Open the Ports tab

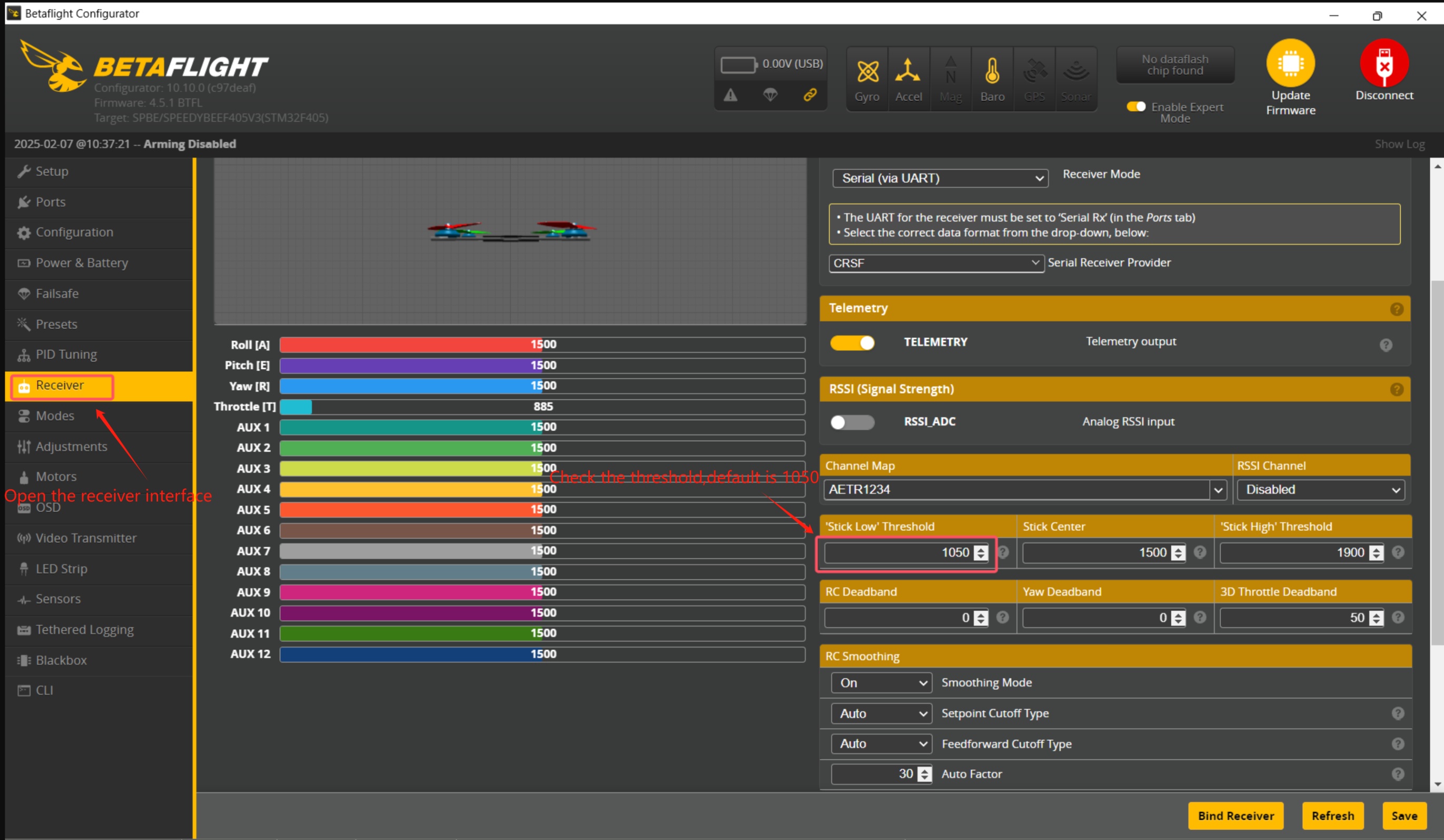98,202
